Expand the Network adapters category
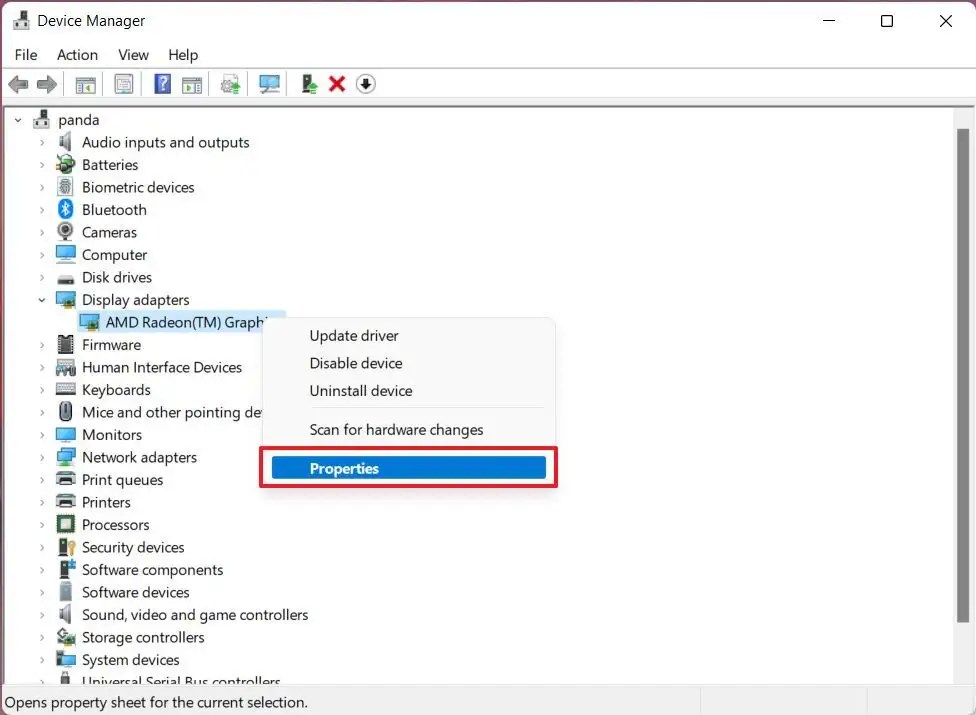The width and height of the screenshot is (976, 715). [40, 457]
